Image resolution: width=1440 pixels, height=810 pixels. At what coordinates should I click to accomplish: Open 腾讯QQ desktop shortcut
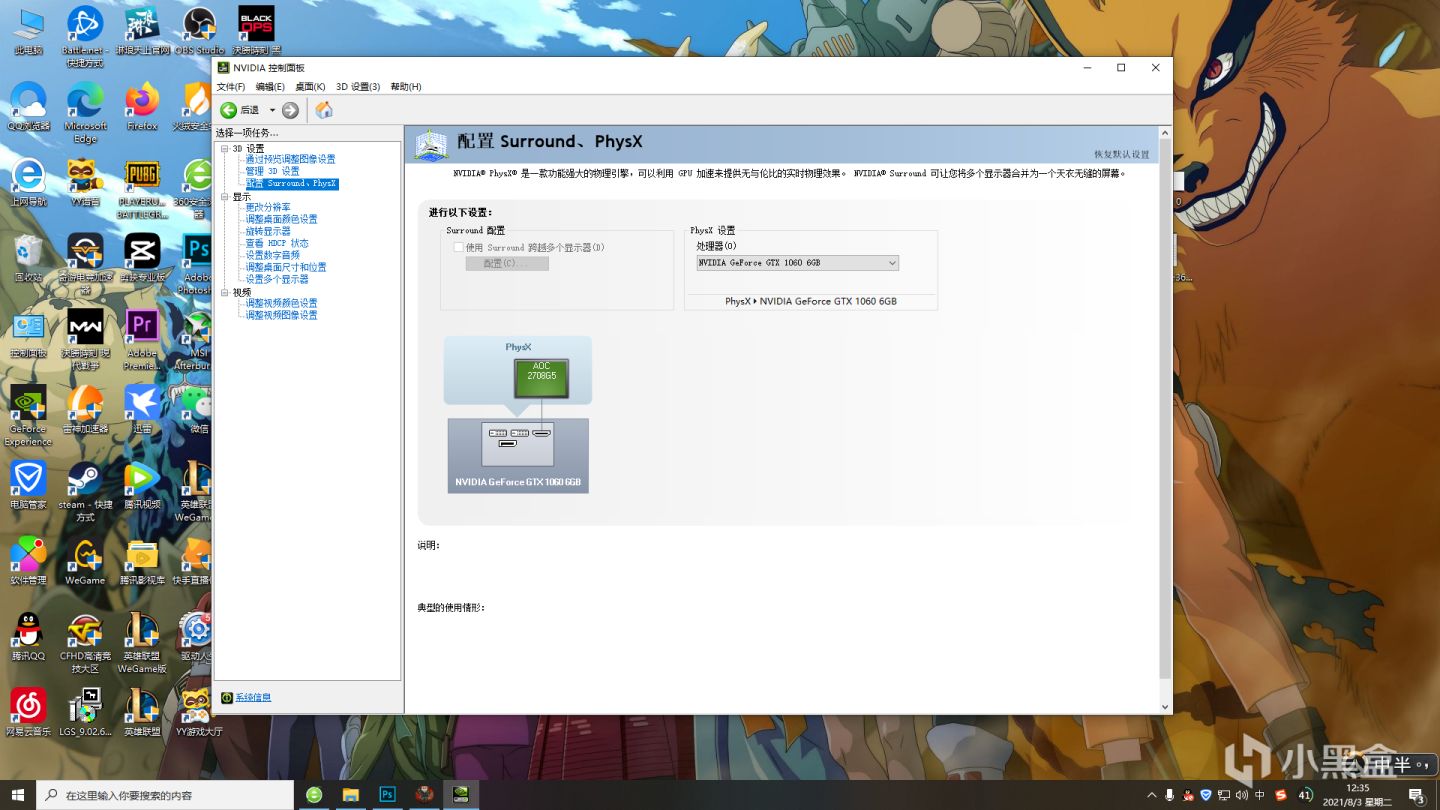(28, 638)
